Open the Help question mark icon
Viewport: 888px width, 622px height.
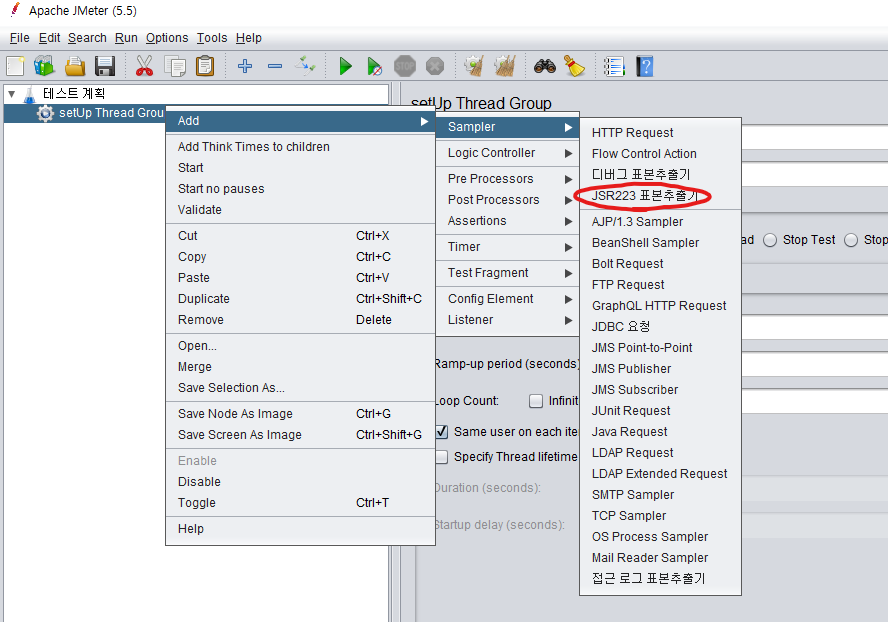(x=644, y=66)
